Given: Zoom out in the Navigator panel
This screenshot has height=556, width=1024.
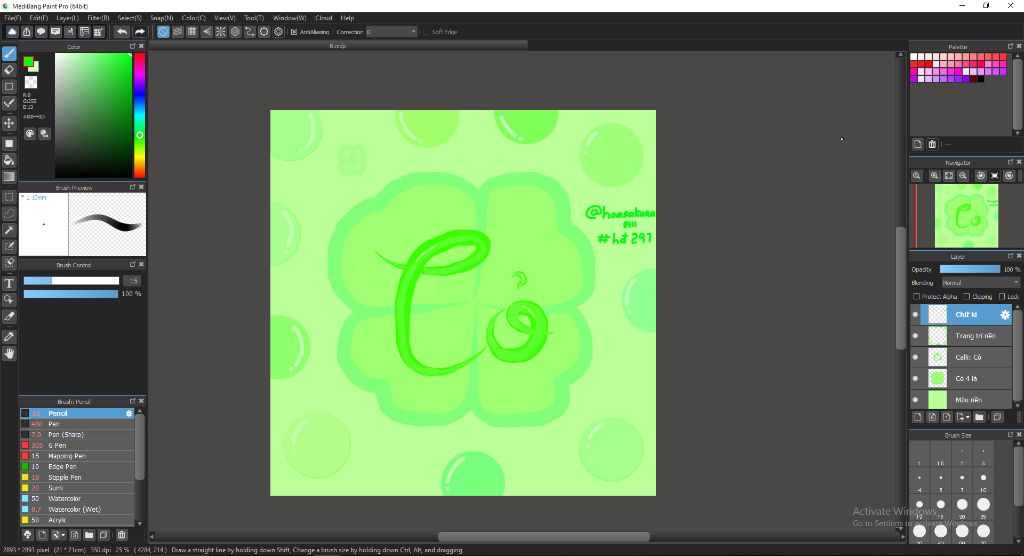Looking at the screenshot, I should (x=963, y=176).
